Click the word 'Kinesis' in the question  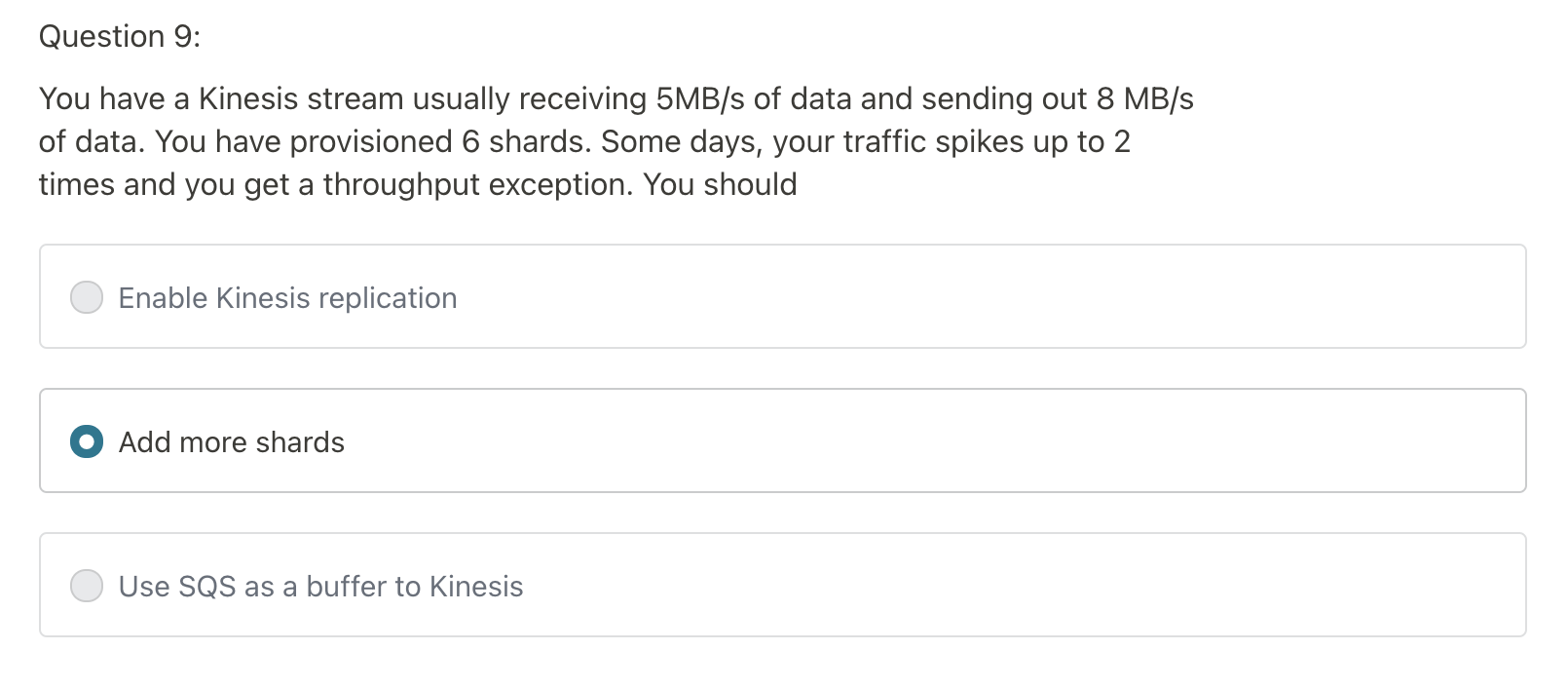pos(248,98)
